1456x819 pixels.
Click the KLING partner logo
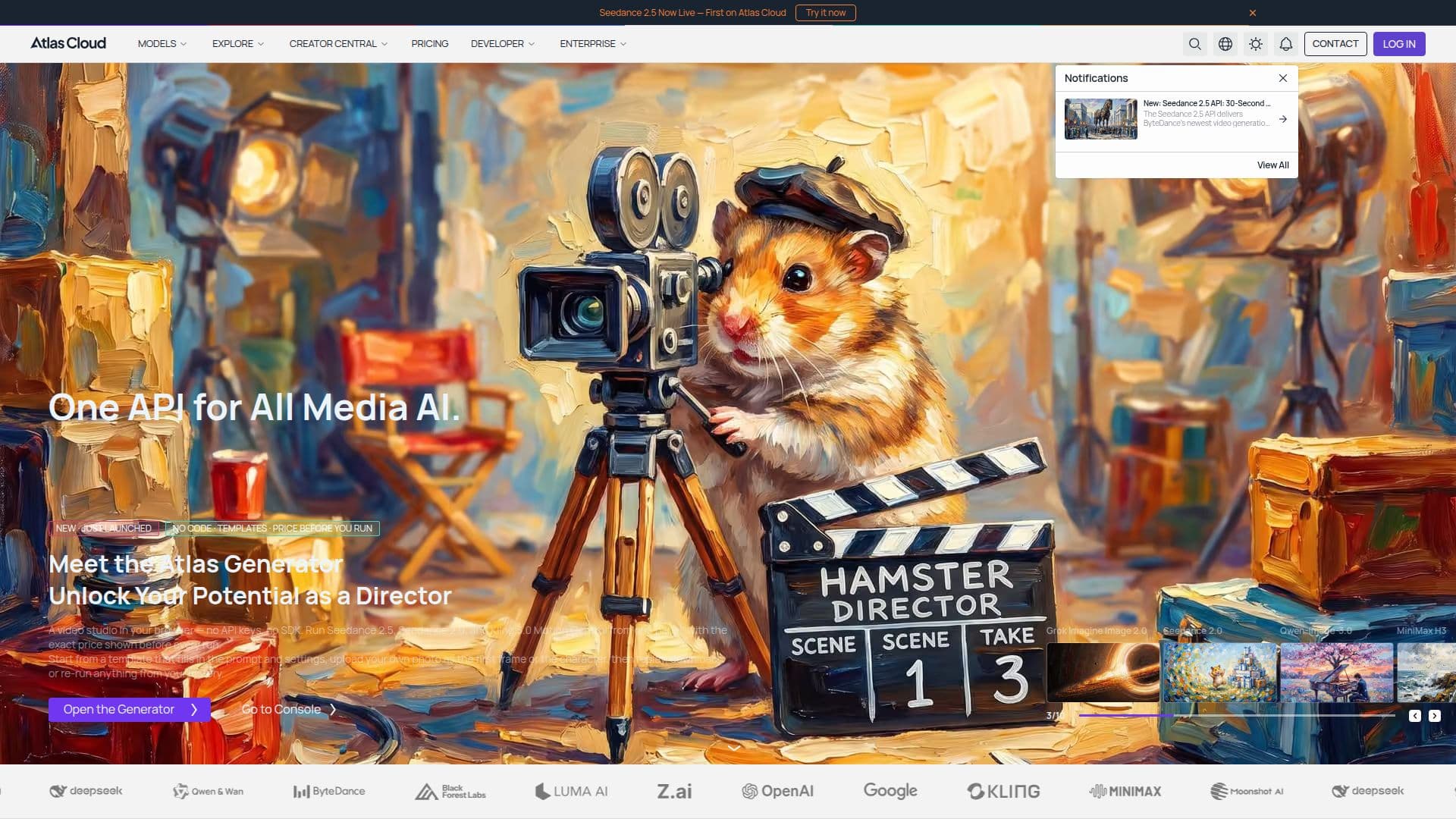pyautogui.click(x=1003, y=791)
